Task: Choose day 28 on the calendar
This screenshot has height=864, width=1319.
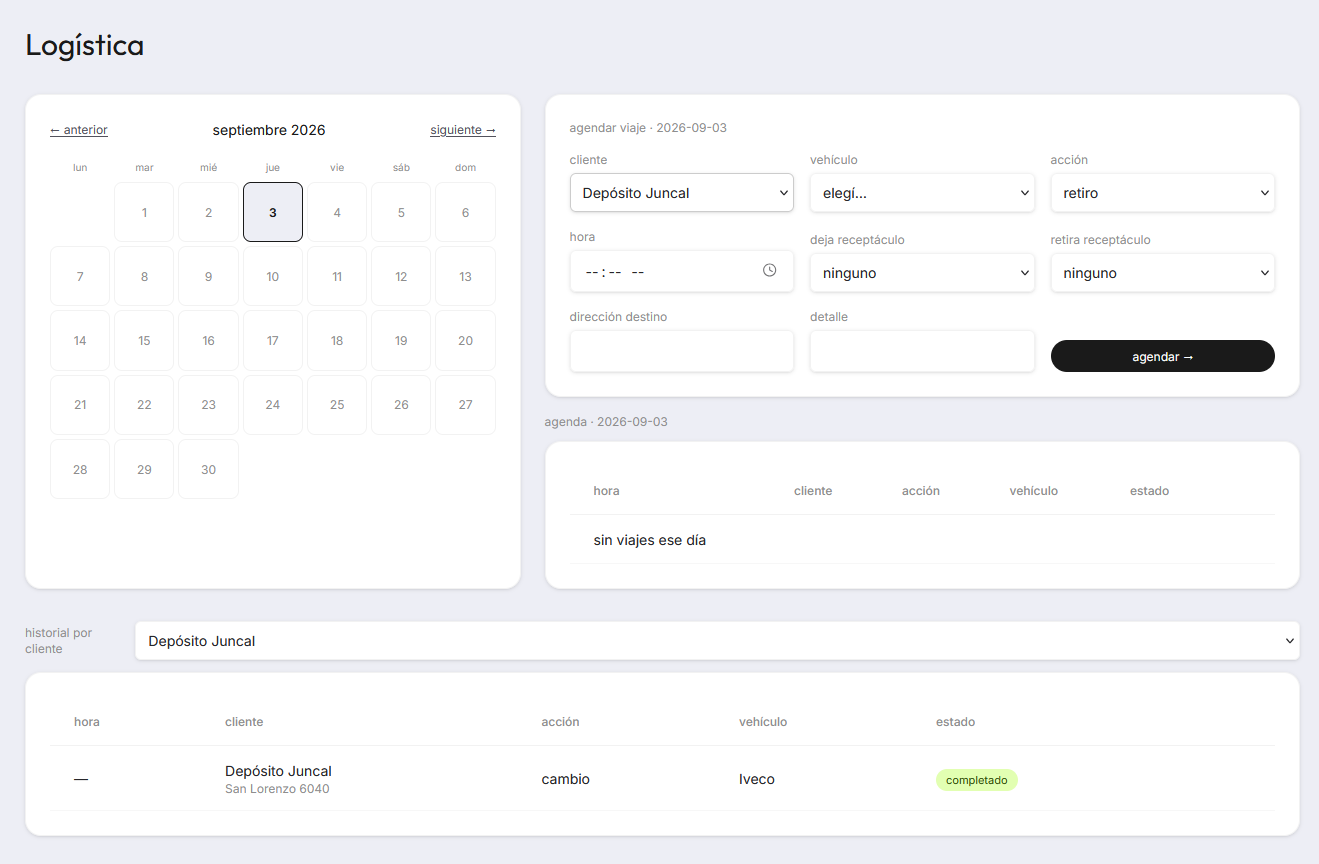Action: pyautogui.click(x=80, y=469)
